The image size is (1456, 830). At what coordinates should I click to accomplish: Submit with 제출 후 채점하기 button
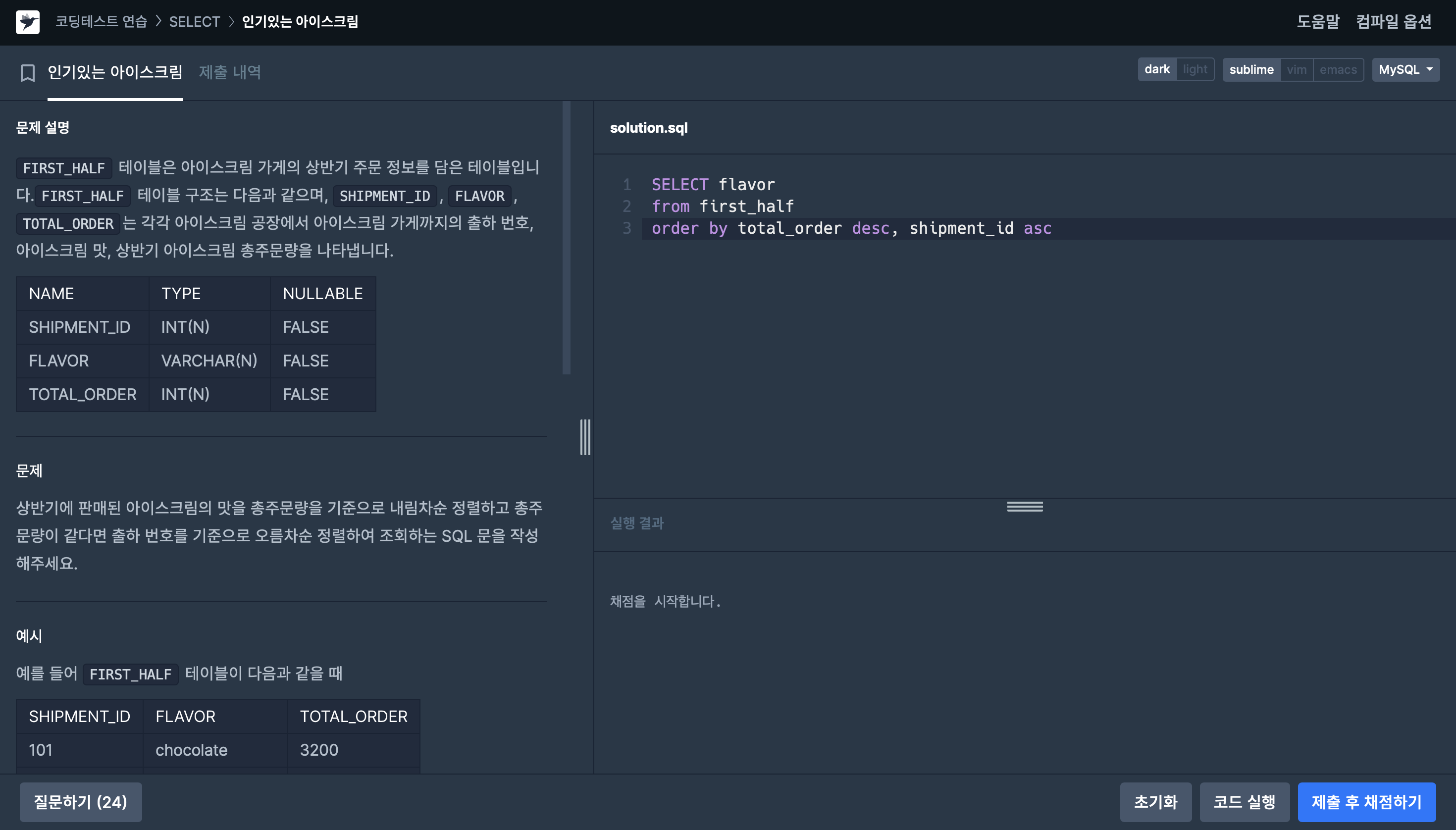(1366, 801)
